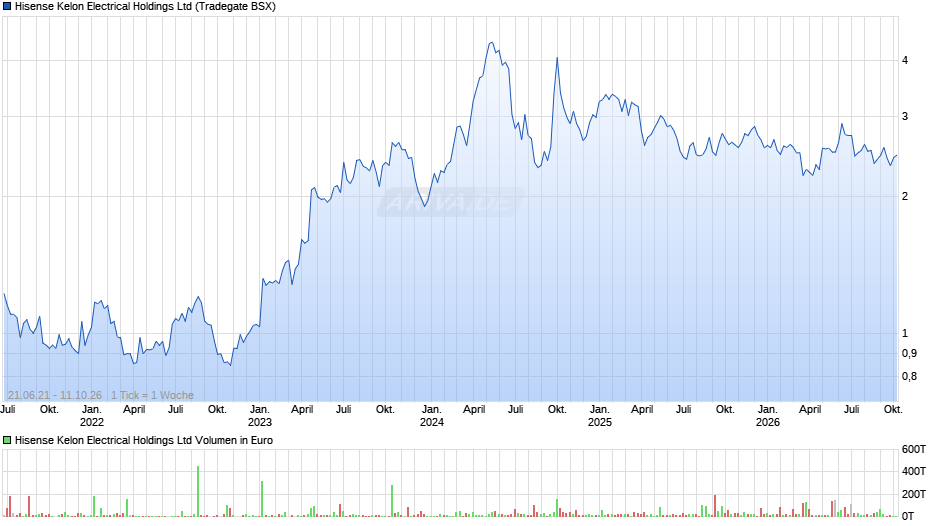This screenshot has width=940, height=526.
Task: Click the price axis label '1'
Action: tap(905, 333)
